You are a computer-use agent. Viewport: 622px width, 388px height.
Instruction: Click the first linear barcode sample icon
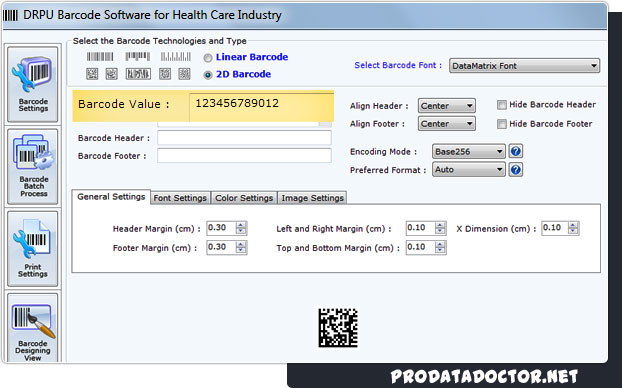pyautogui.click(x=100, y=57)
